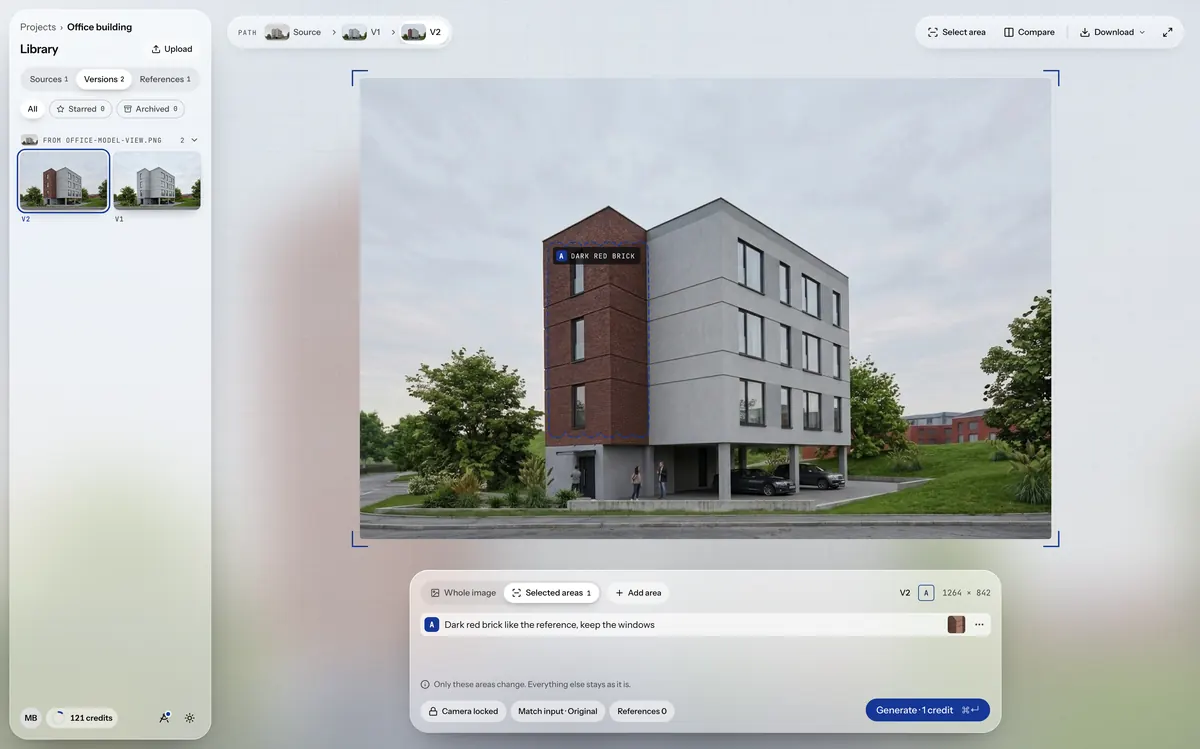Click Add area
The image size is (1200, 749).
coord(638,593)
